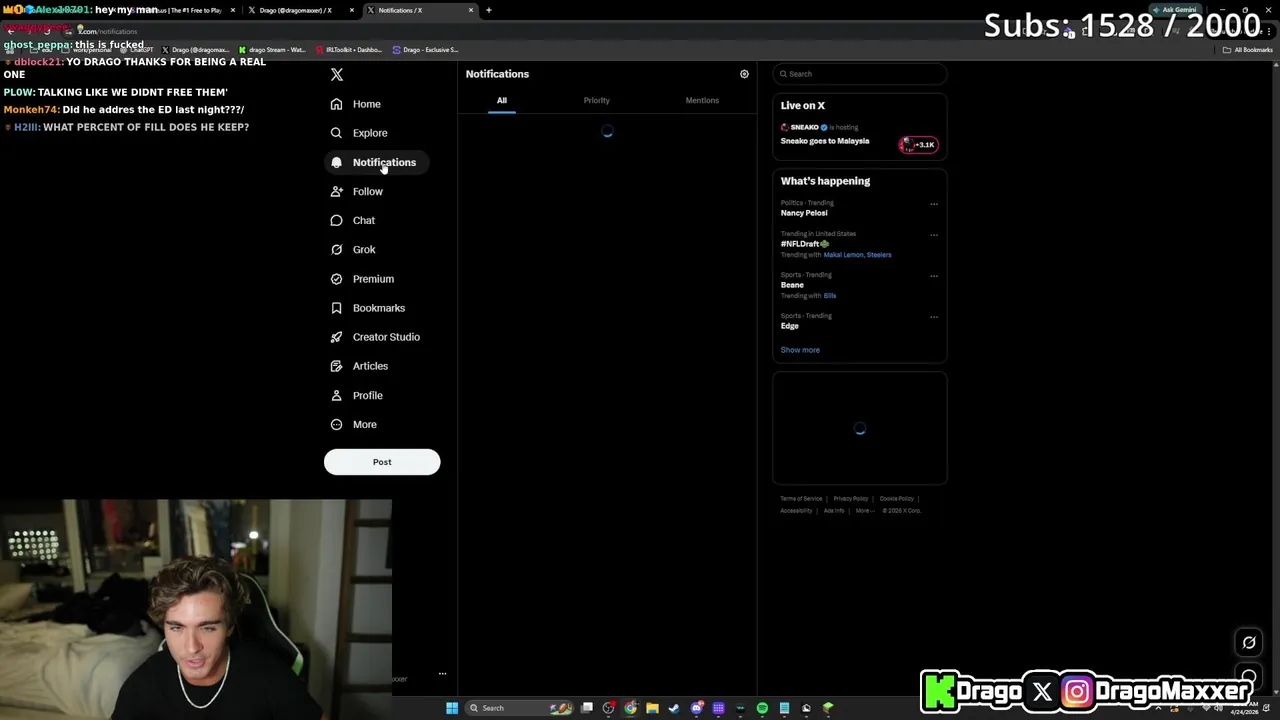
Task: Click the floating Grok button
Action: 1249,643
